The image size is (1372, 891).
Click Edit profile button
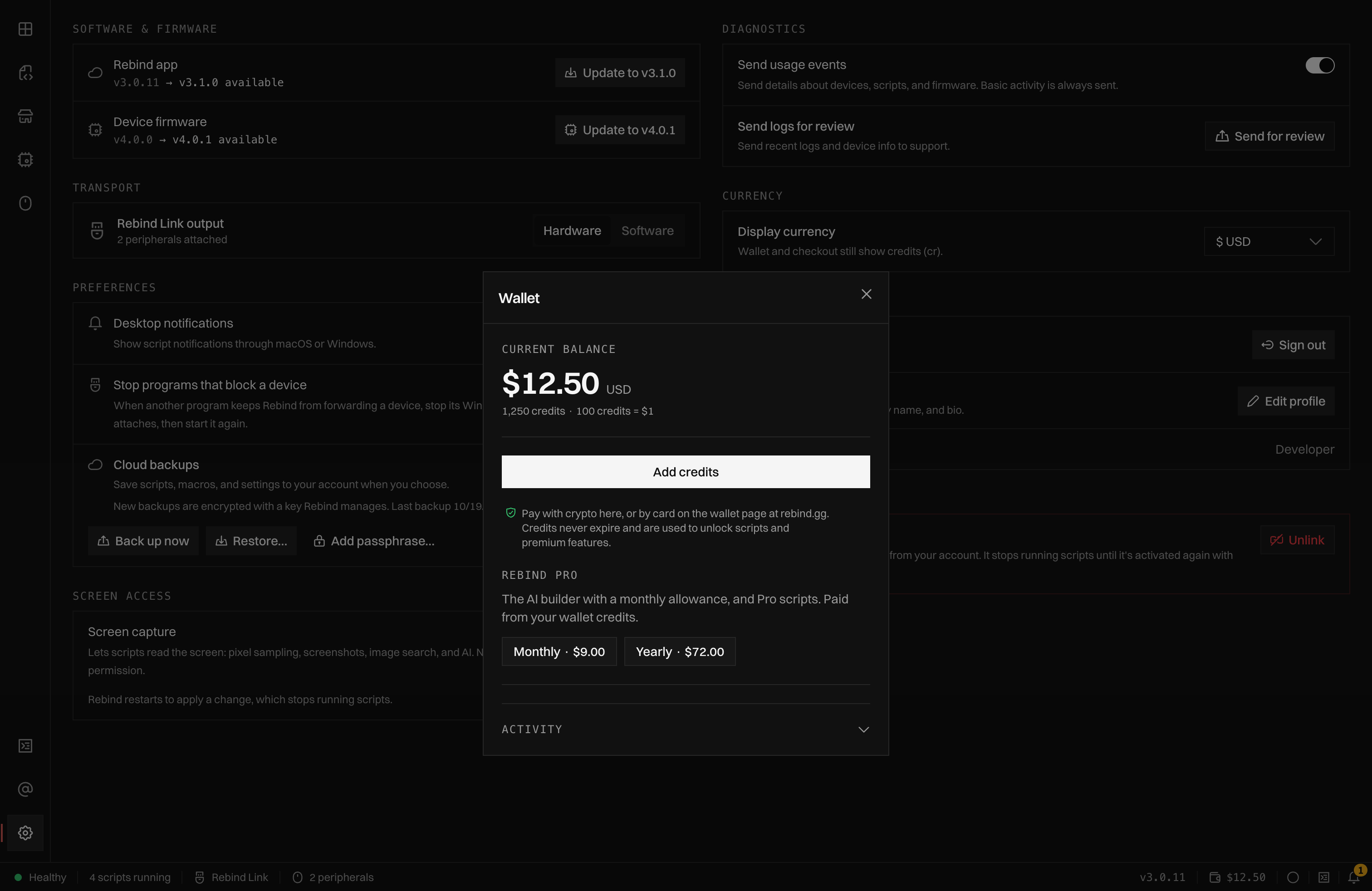[x=1285, y=401]
